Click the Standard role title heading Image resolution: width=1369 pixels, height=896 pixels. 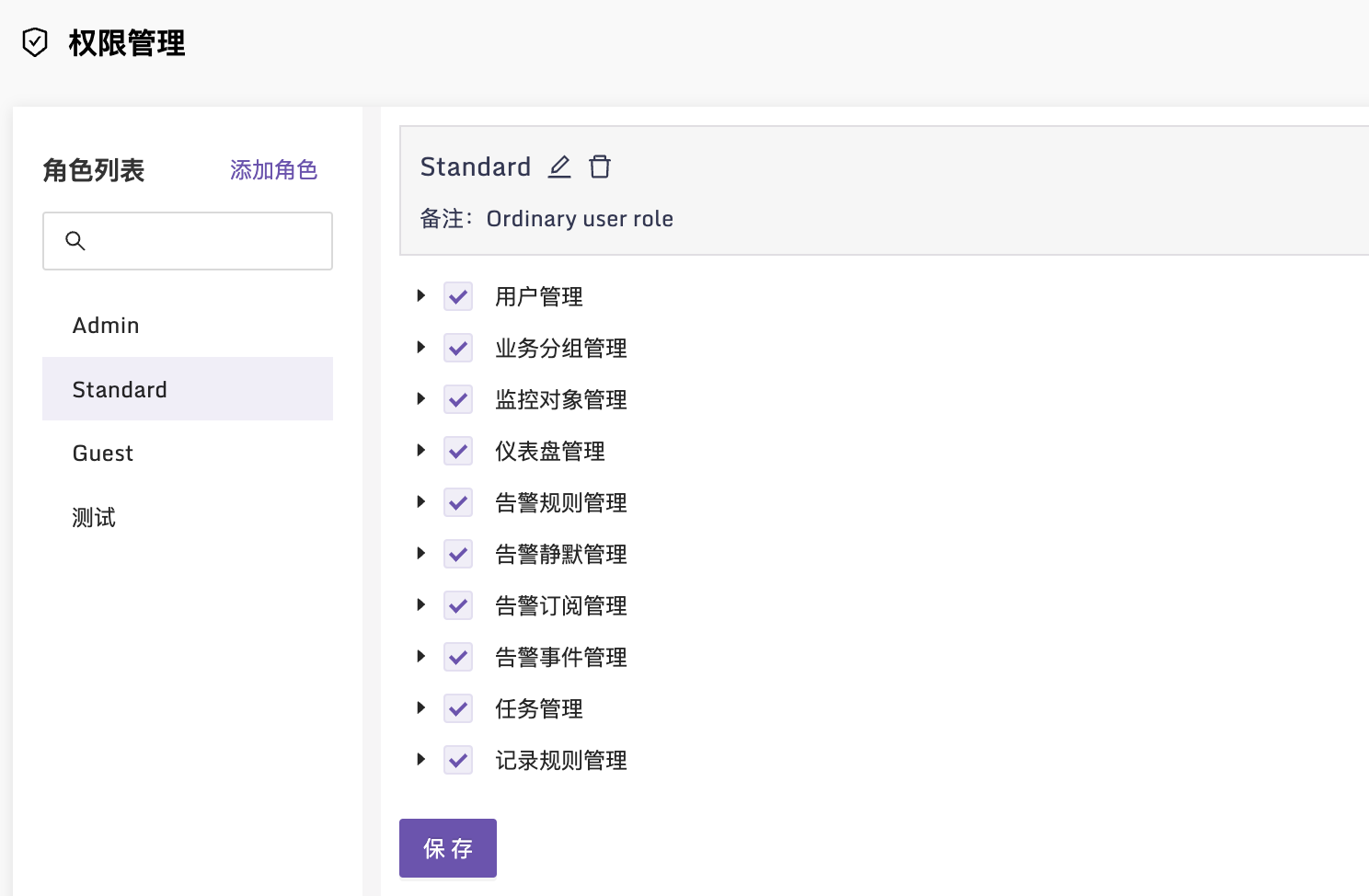point(476,167)
